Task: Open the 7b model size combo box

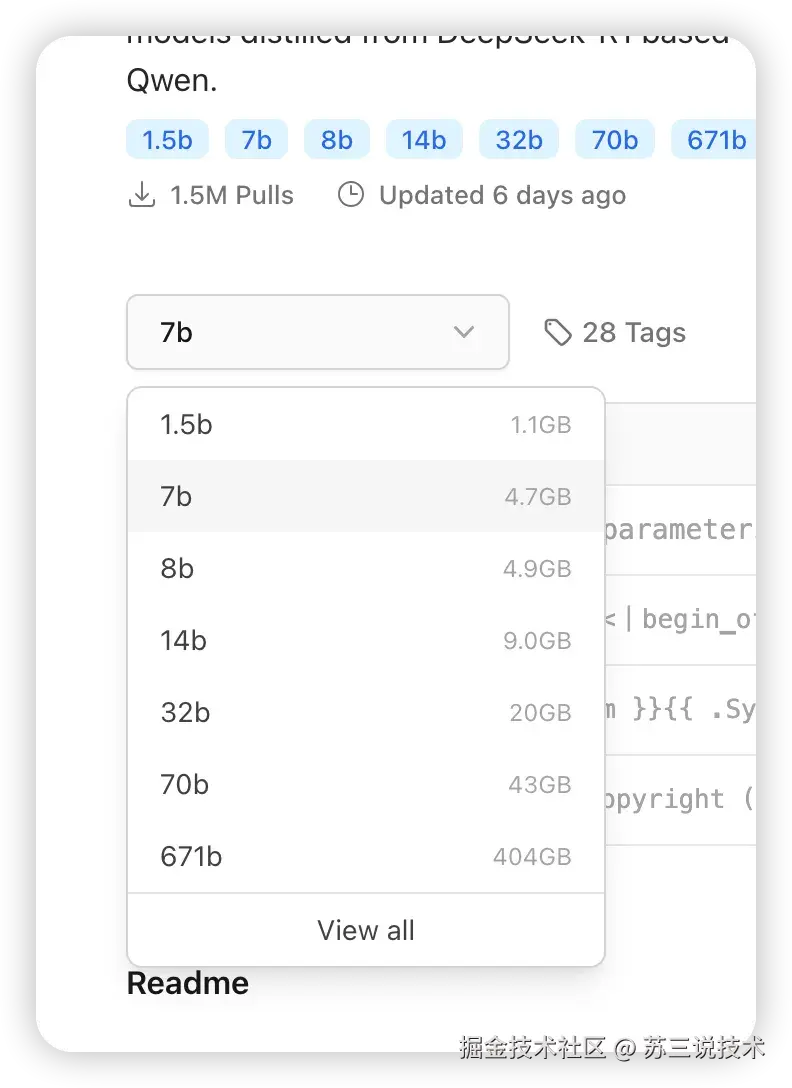Action: pos(318,332)
